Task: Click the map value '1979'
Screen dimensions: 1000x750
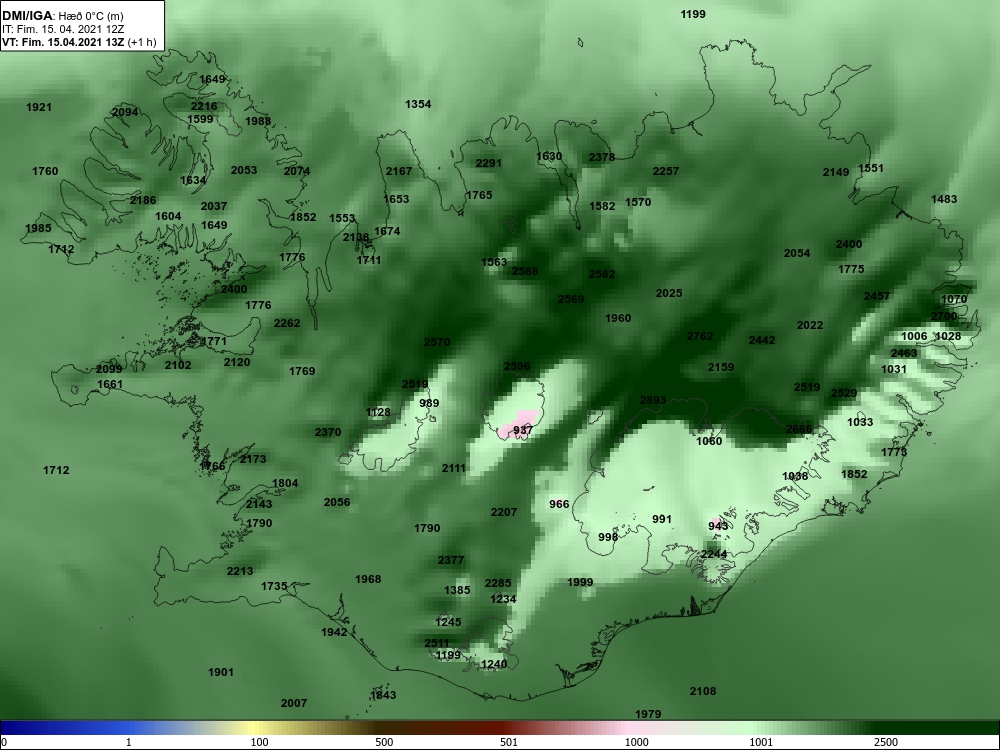Action: 648,714
